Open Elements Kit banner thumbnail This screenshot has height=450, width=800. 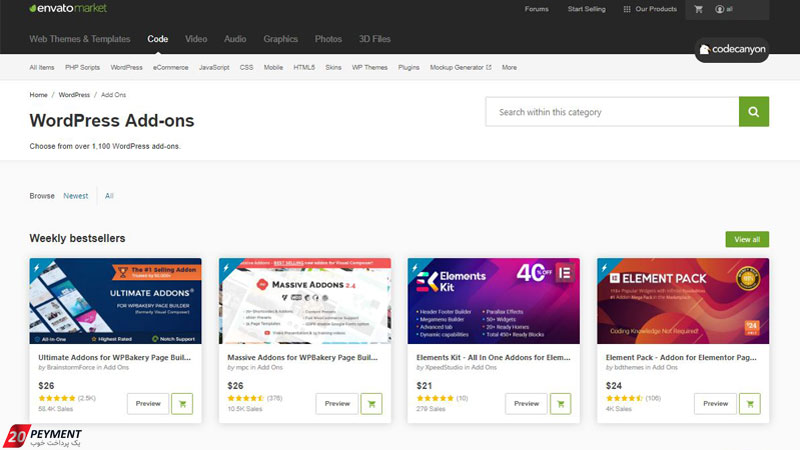(x=493, y=301)
